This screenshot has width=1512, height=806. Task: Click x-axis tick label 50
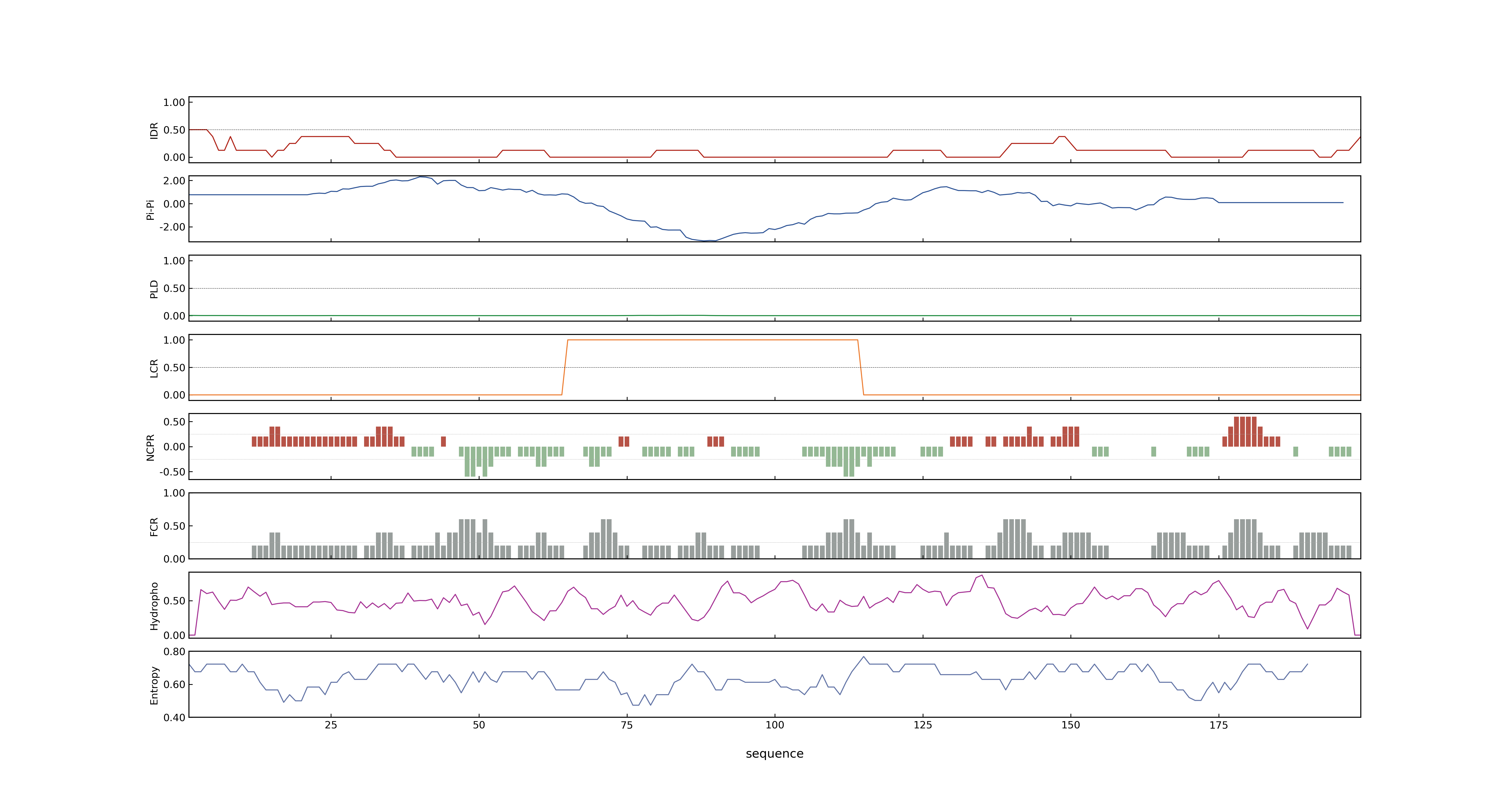click(479, 726)
